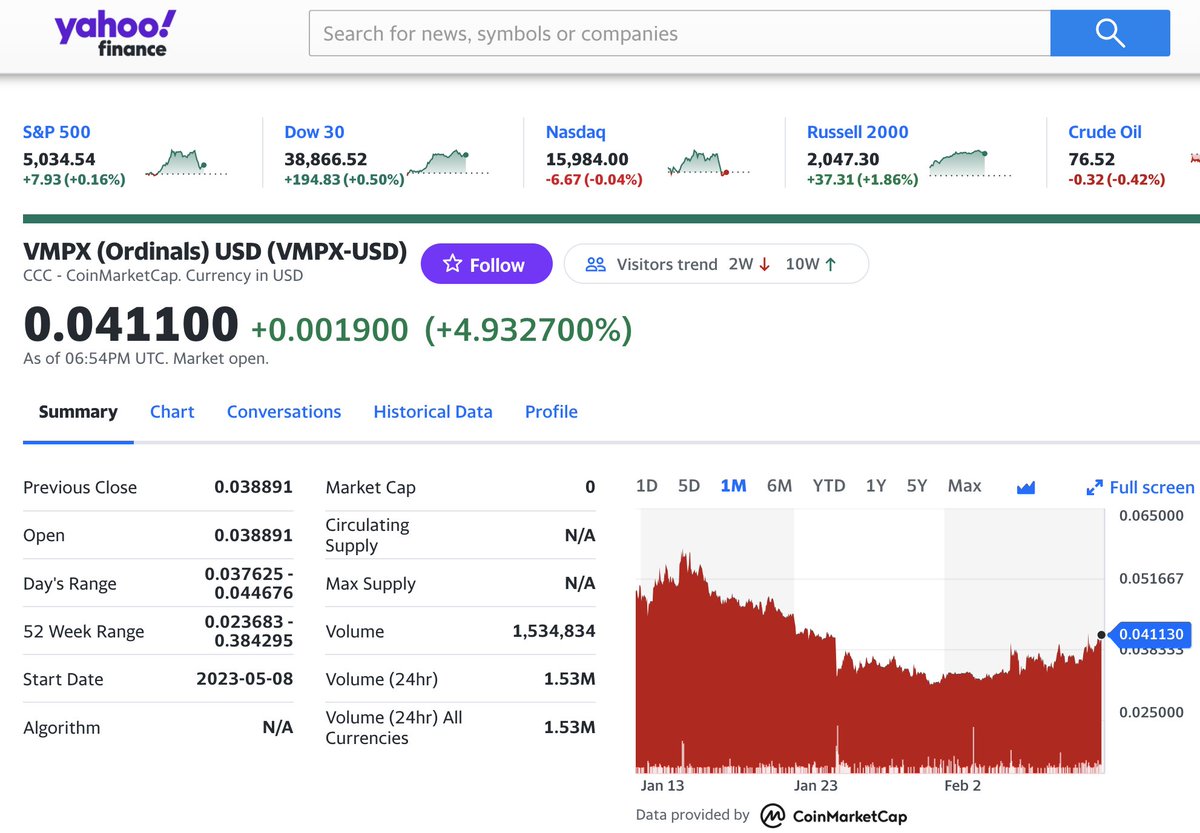The image size is (1200, 833).
Task: Switch to the Summary tab
Action: point(78,412)
